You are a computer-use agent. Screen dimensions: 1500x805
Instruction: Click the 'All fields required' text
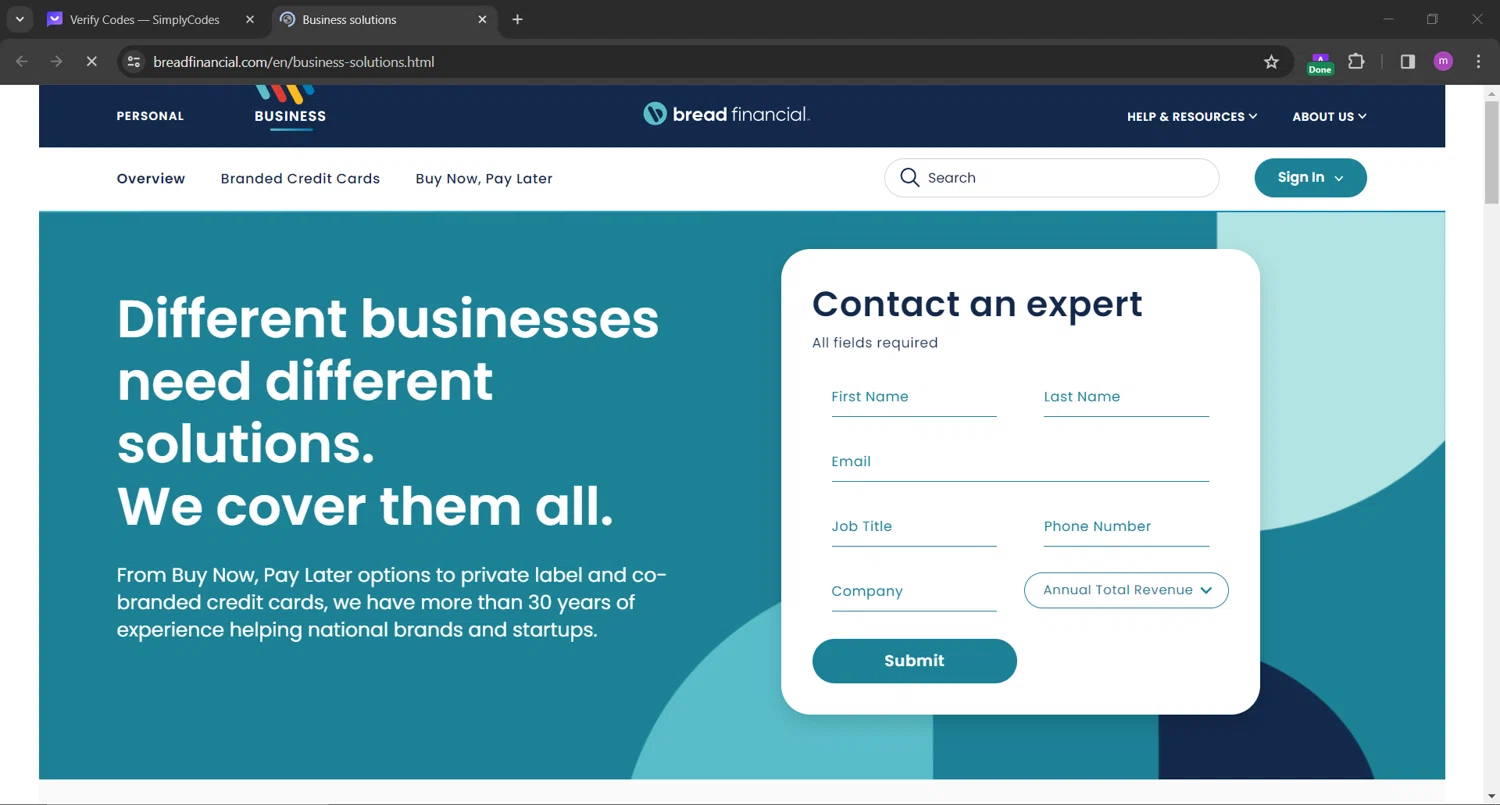click(x=875, y=343)
